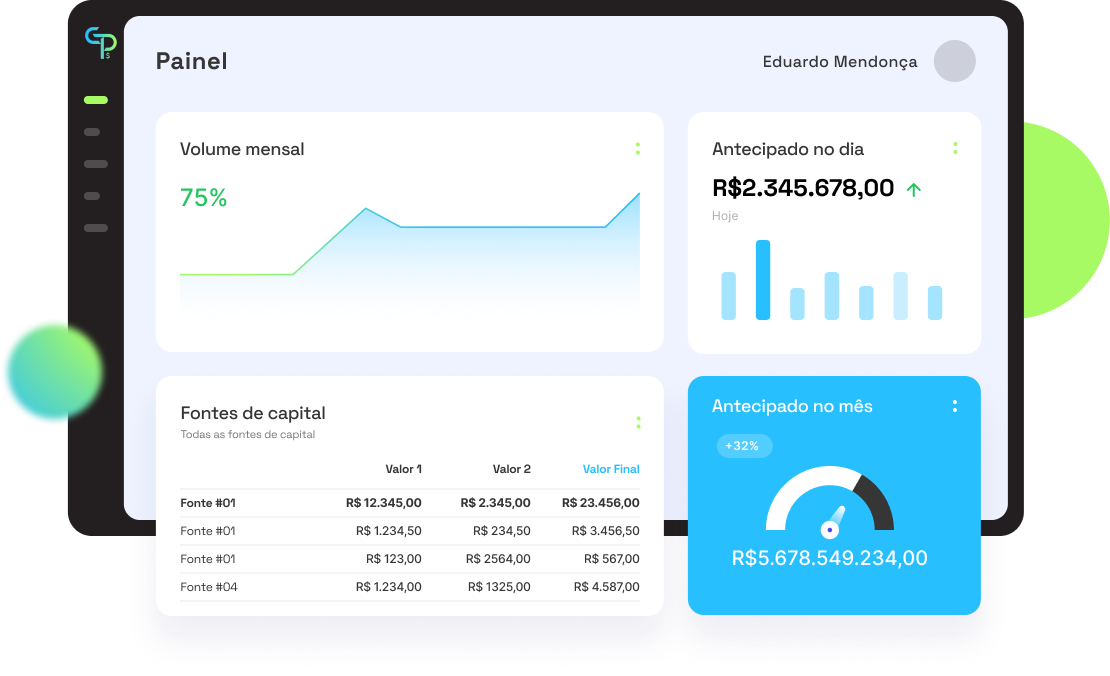Screen dimensions: 1110x676
Task: Click the kebab icon on Antecipado no mês card
Action: pos(955,405)
